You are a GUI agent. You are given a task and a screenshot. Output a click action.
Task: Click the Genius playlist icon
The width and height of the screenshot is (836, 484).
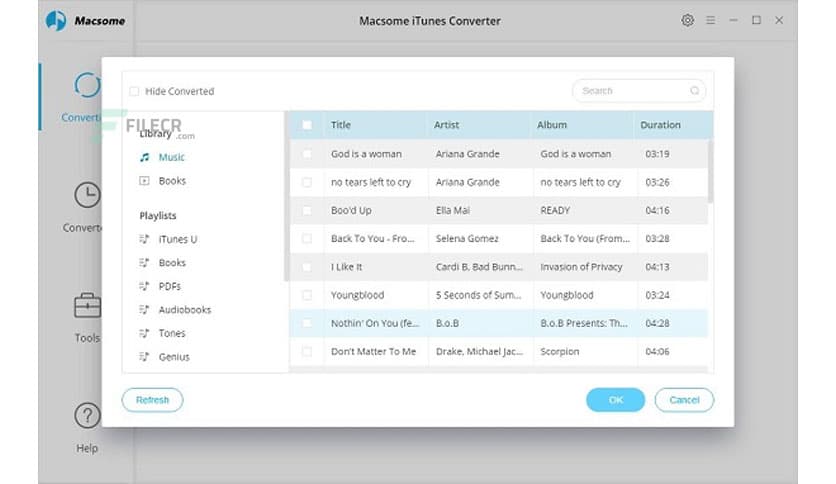click(144, 357)
